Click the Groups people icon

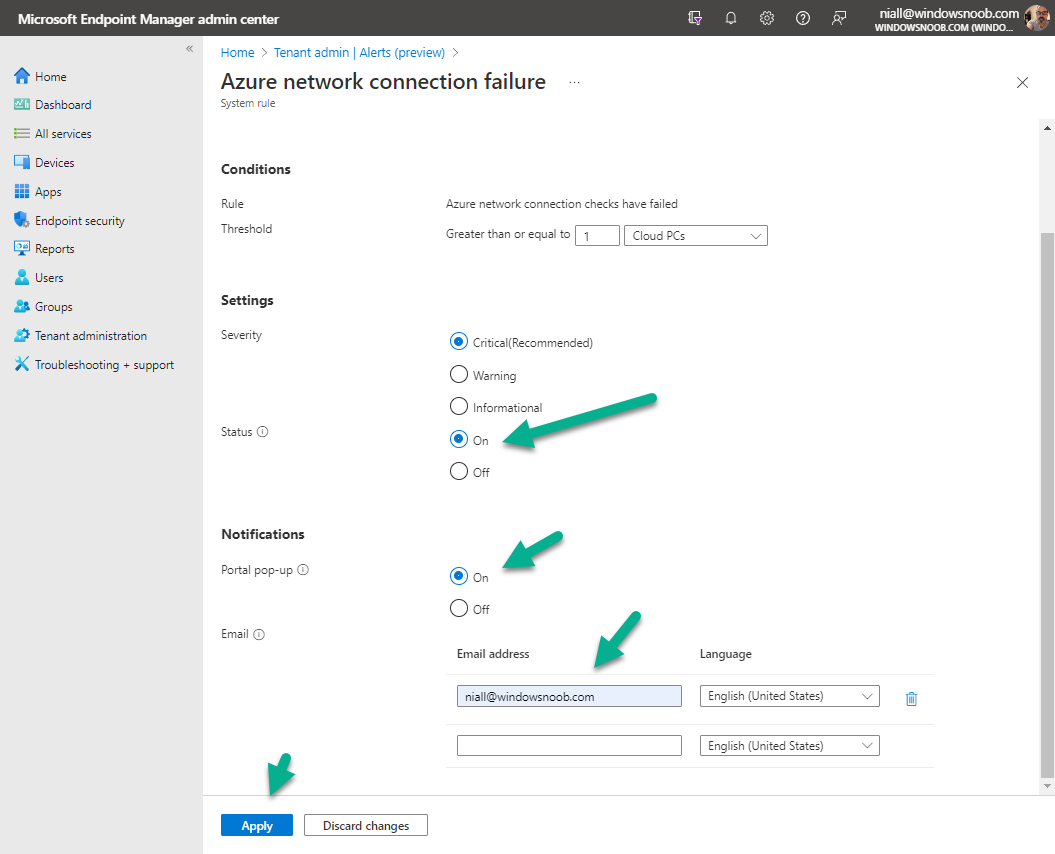[22, 306]
